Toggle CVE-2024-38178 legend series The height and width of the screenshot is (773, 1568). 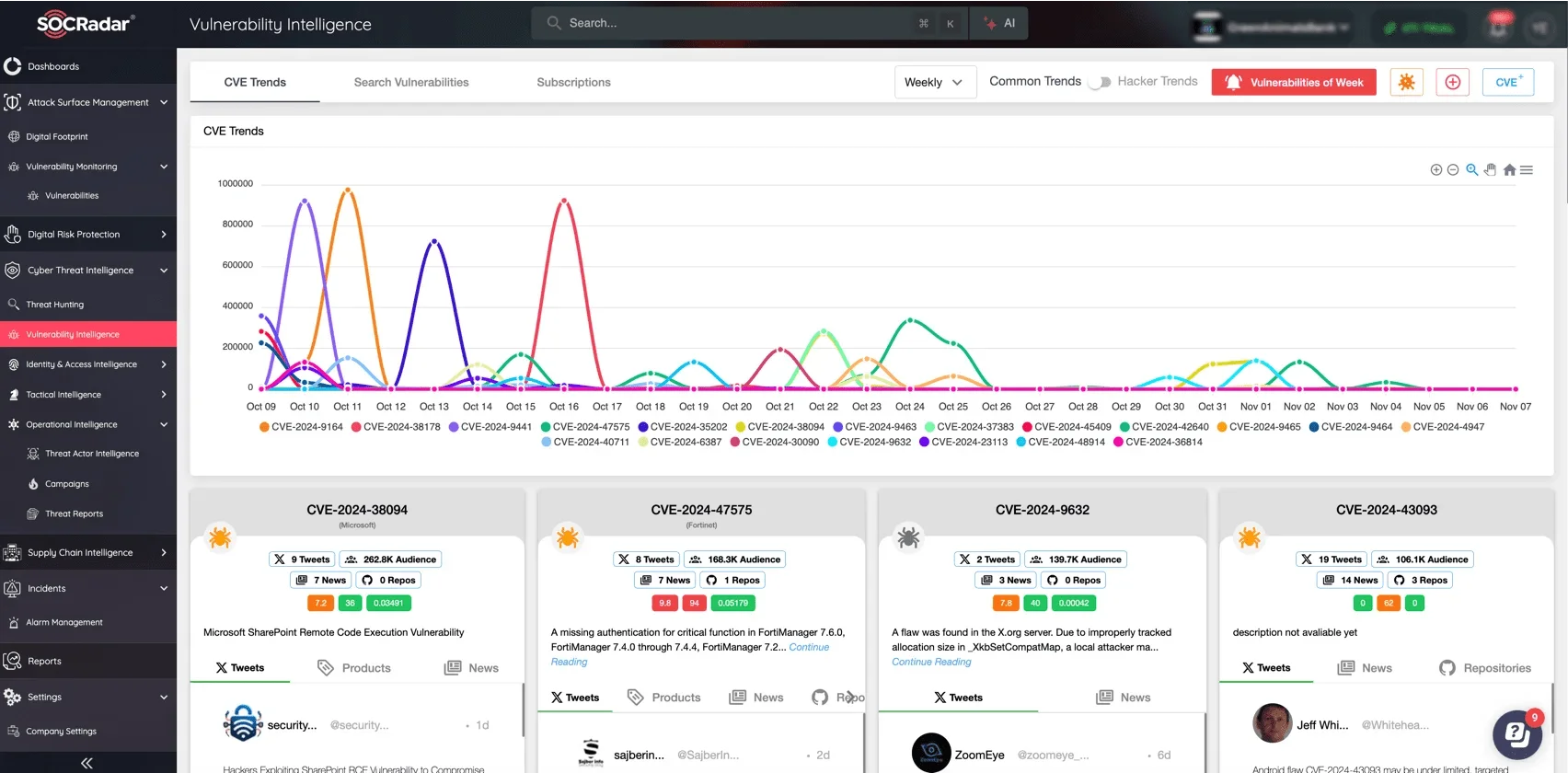tap(396, 427)
